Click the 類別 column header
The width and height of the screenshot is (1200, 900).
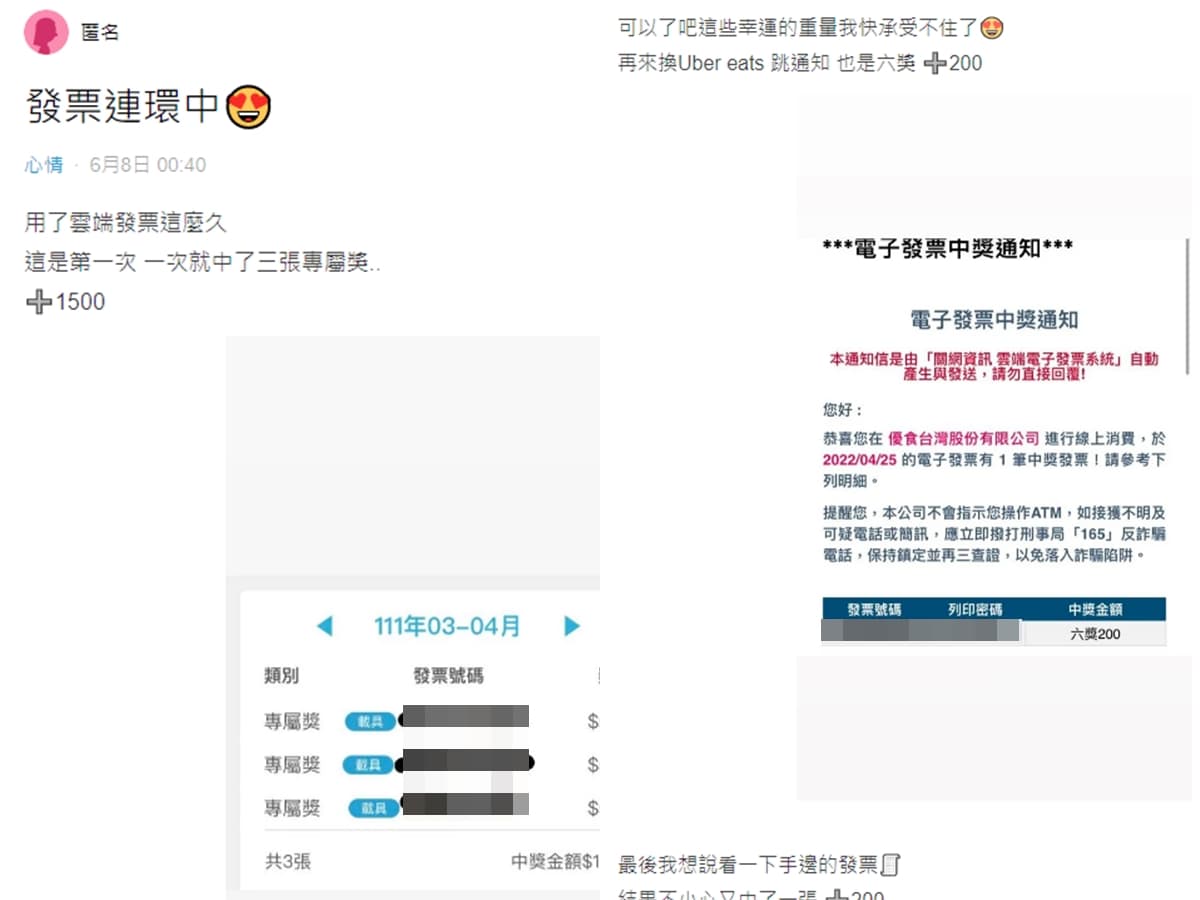click(x=282, y=676)
